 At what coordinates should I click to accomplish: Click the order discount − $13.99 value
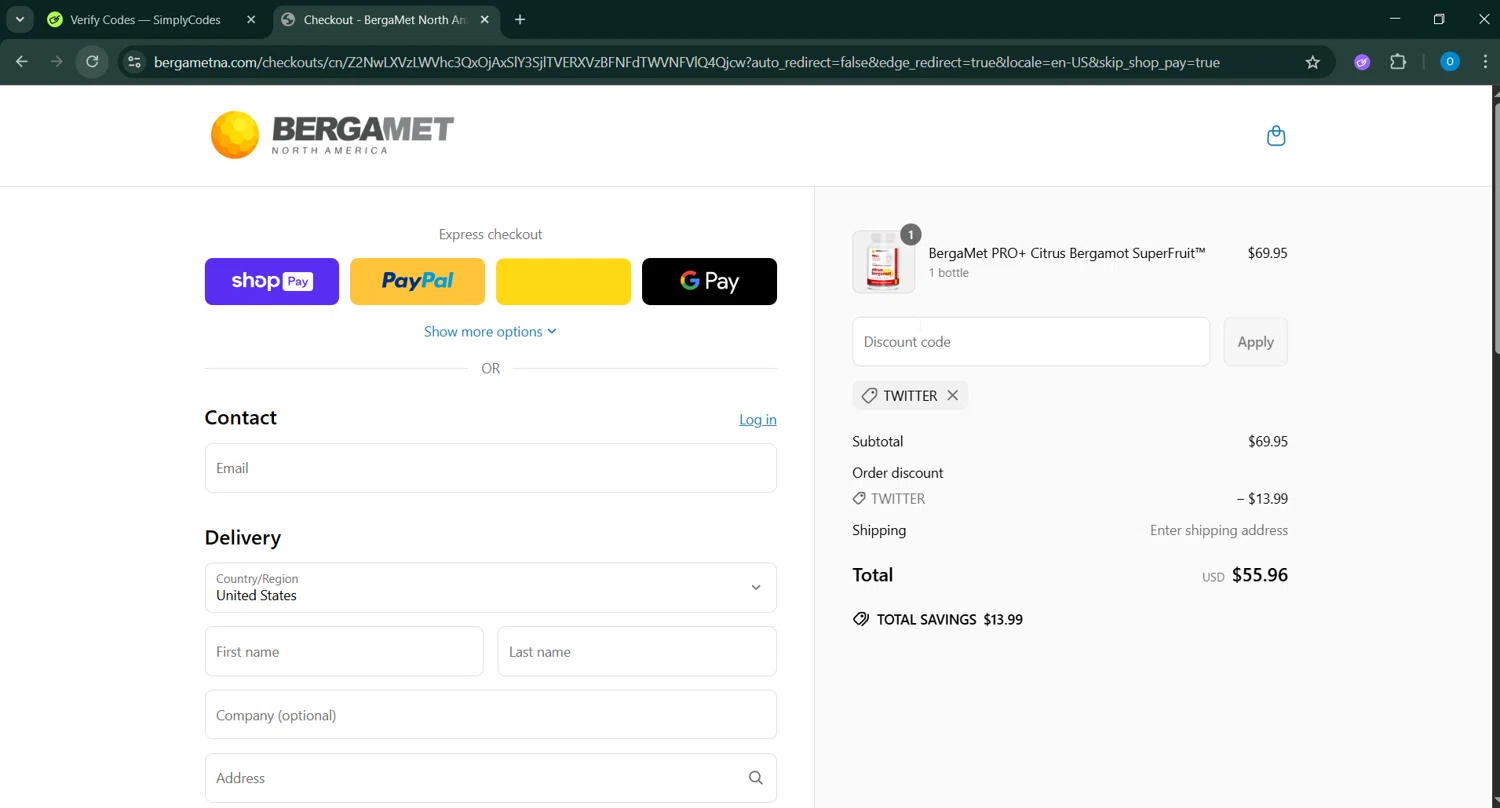(1263, 499)
